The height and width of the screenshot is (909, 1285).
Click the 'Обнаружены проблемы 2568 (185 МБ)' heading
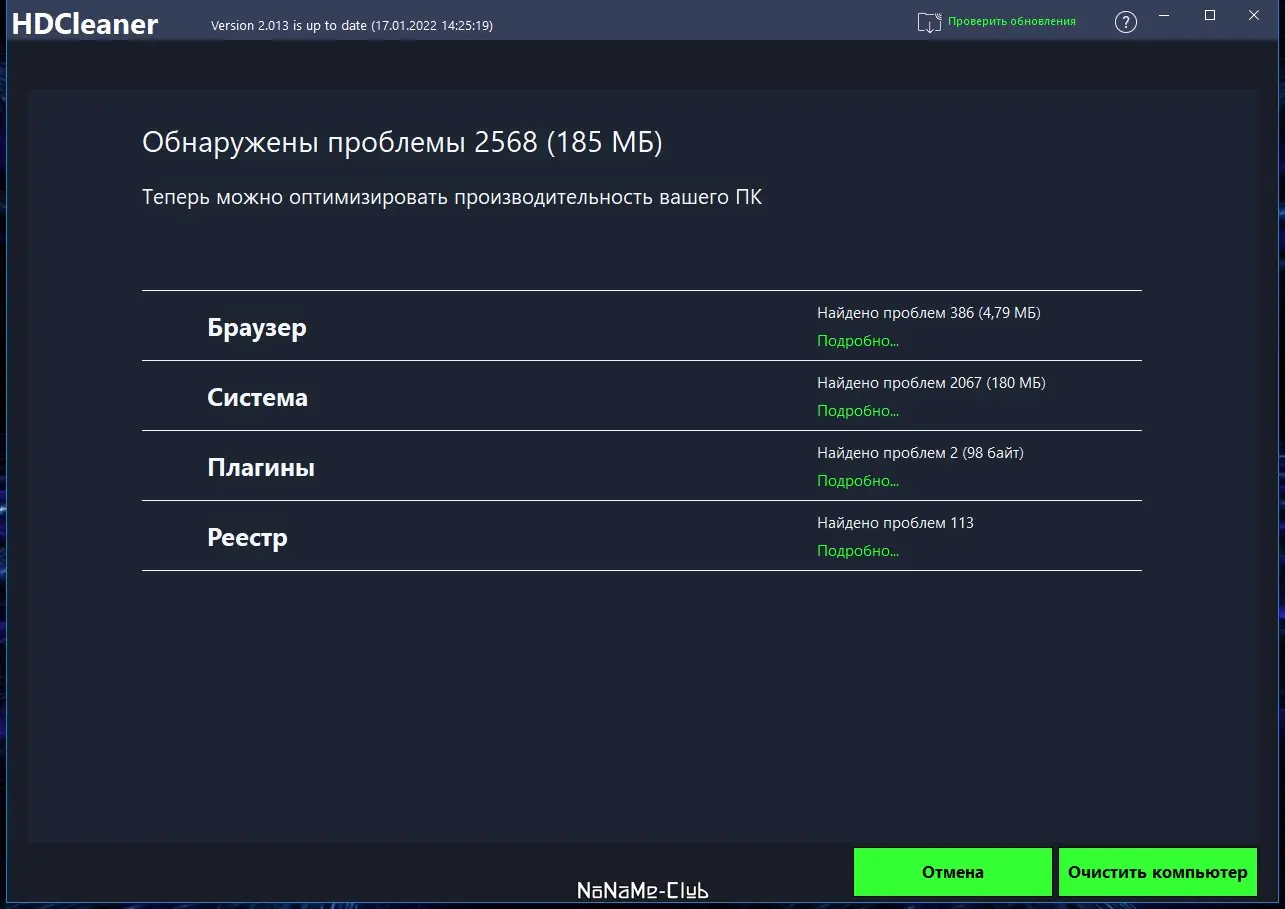click(402, 143)
